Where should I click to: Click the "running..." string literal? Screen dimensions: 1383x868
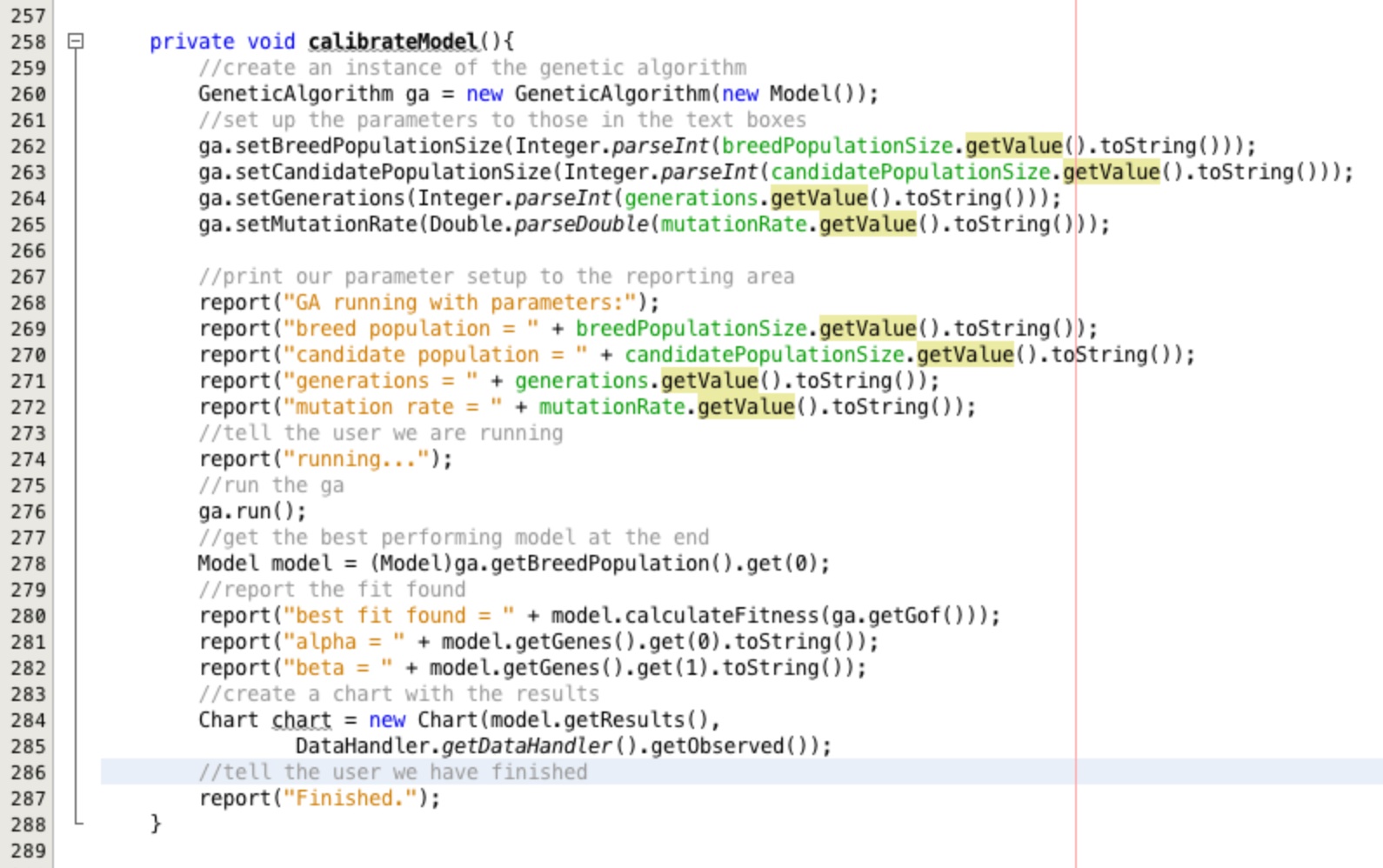pyautogui.click(x=357, y=459)
